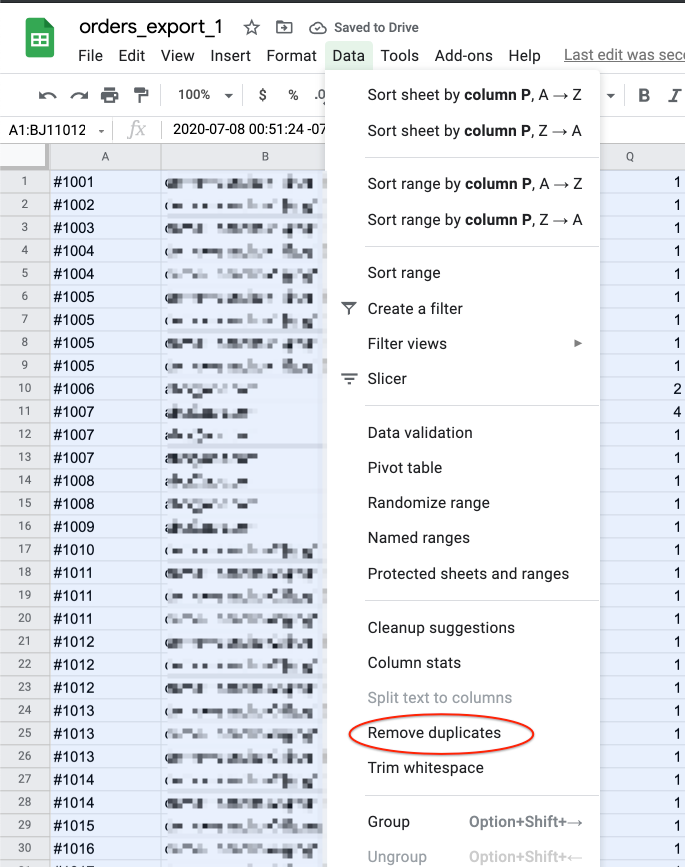Click the Slicer lines icon
685x867 pixels.
click(x=349, y=379)
